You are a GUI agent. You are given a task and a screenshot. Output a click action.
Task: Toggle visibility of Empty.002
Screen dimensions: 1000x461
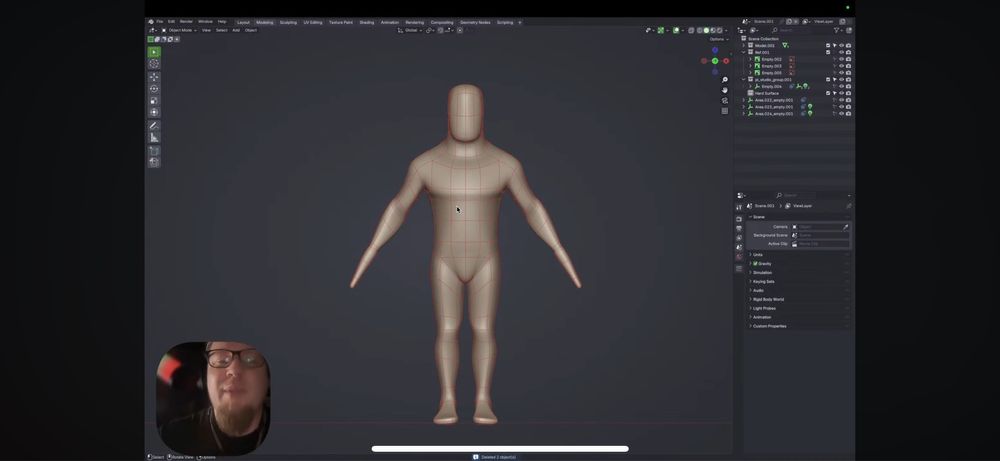point(841,59)
